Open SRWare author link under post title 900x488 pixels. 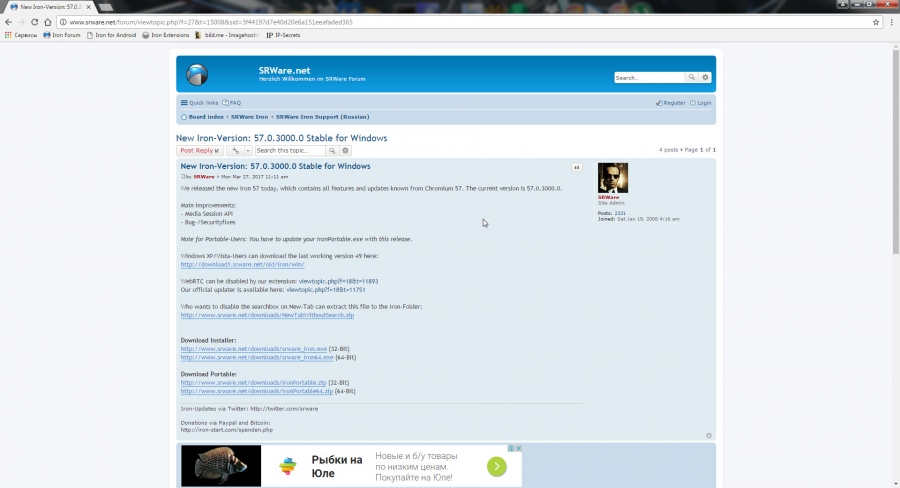point(204,177)
